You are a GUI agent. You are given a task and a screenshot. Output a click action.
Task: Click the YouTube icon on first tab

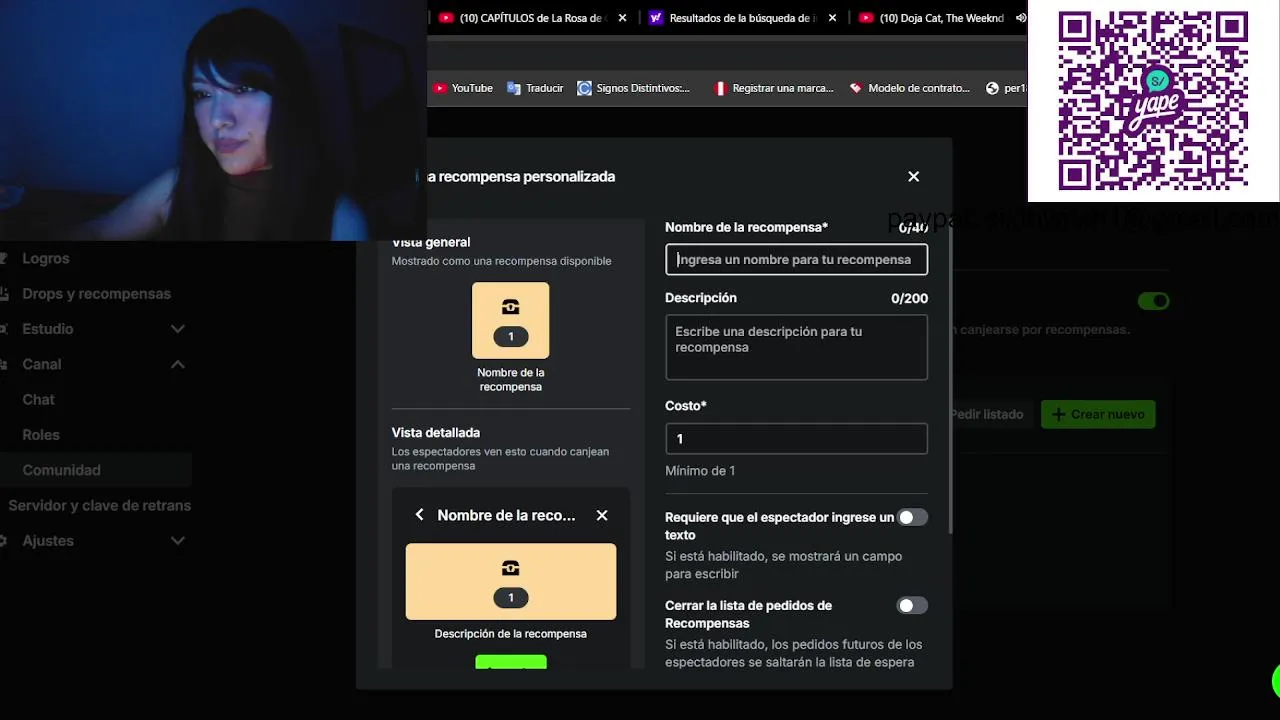446,18
